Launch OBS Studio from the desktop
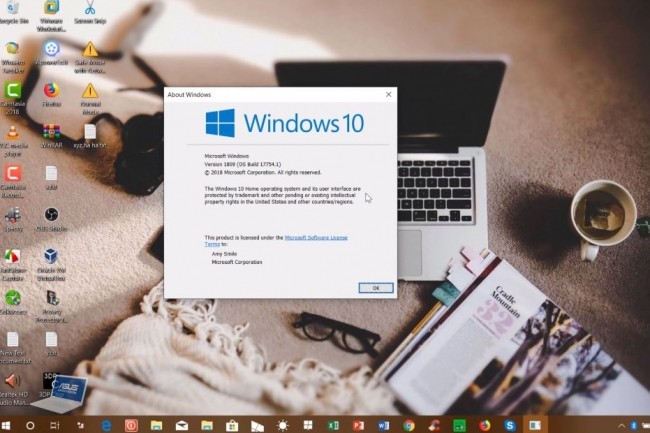Screen dimensions: 650x433 tap(51, 219)
